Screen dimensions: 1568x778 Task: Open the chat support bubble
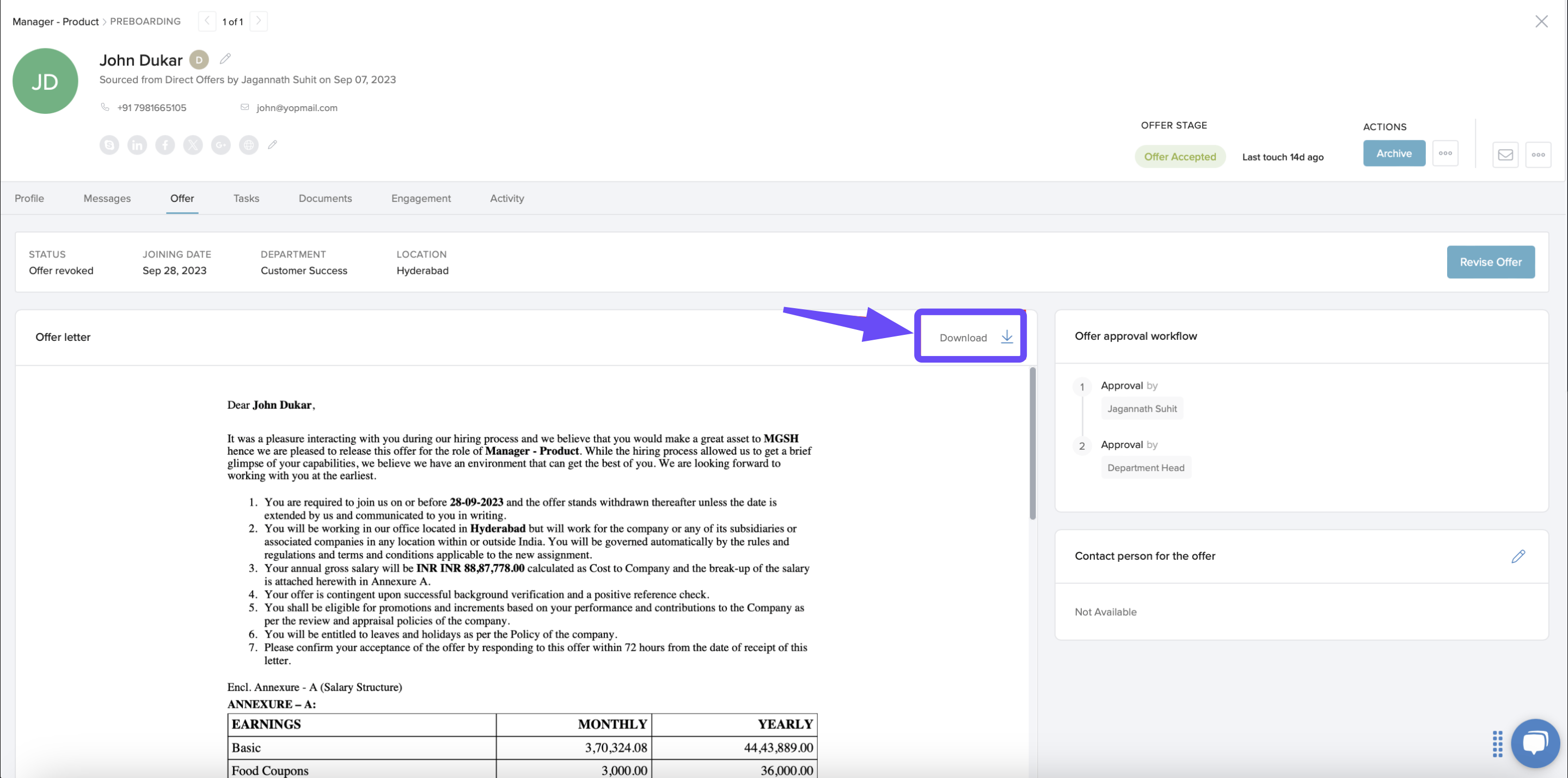[1535, 743]
